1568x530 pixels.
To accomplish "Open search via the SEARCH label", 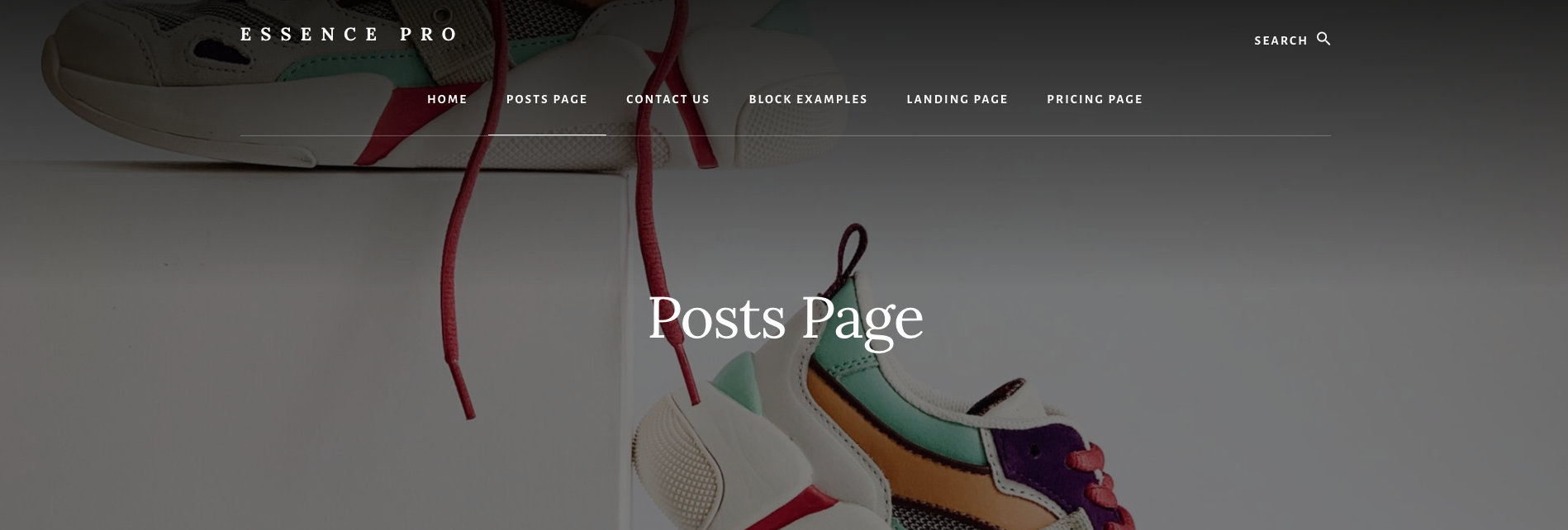I will pyautogui.click(x=1281, y=40).
